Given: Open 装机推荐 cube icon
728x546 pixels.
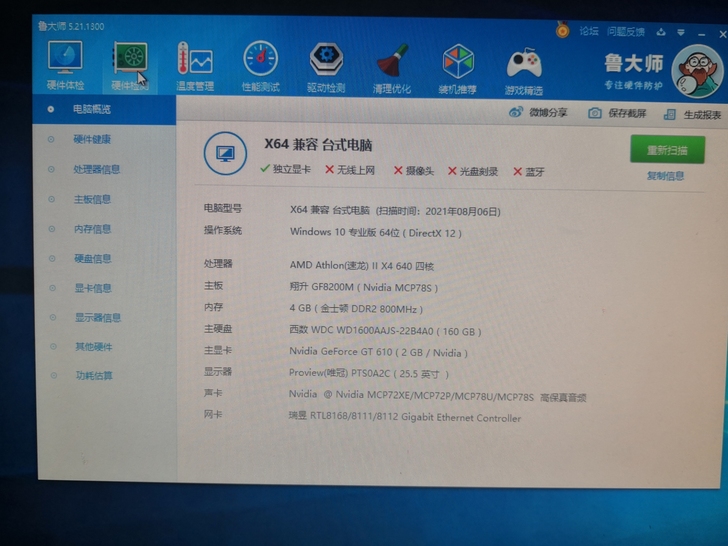Looking at the screenshot, I should pos(458,69).
